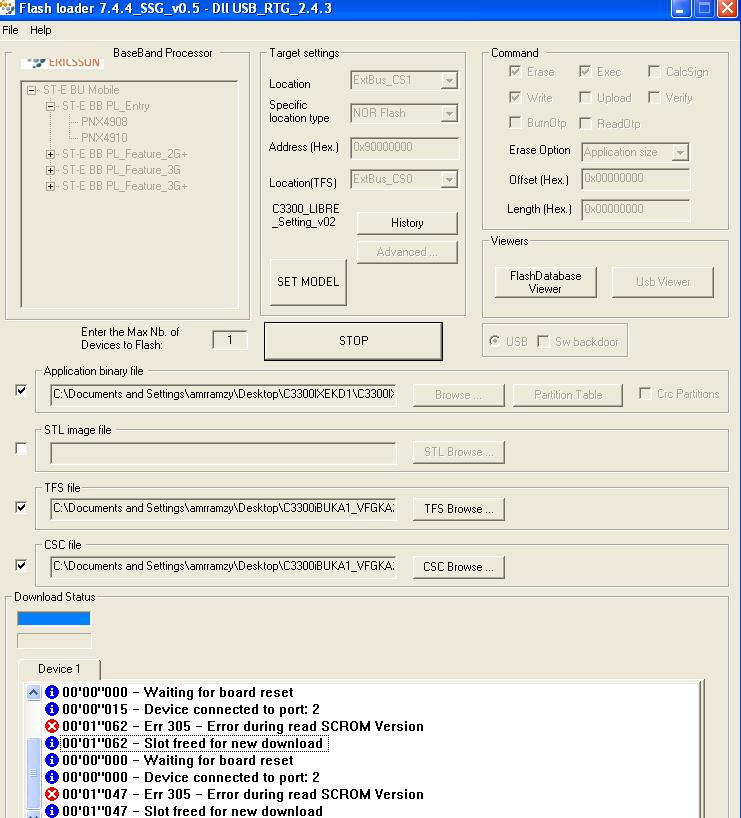
Task: Click the Advanced ... button
Action: 407,252
